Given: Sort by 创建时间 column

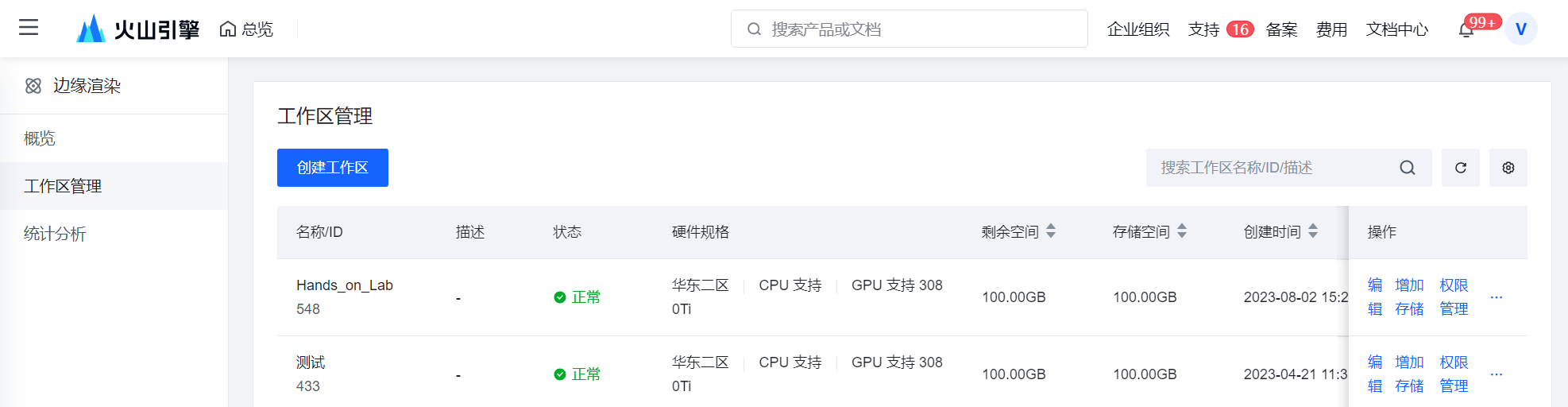Looking at the screenshot, I should point(1312,231).
